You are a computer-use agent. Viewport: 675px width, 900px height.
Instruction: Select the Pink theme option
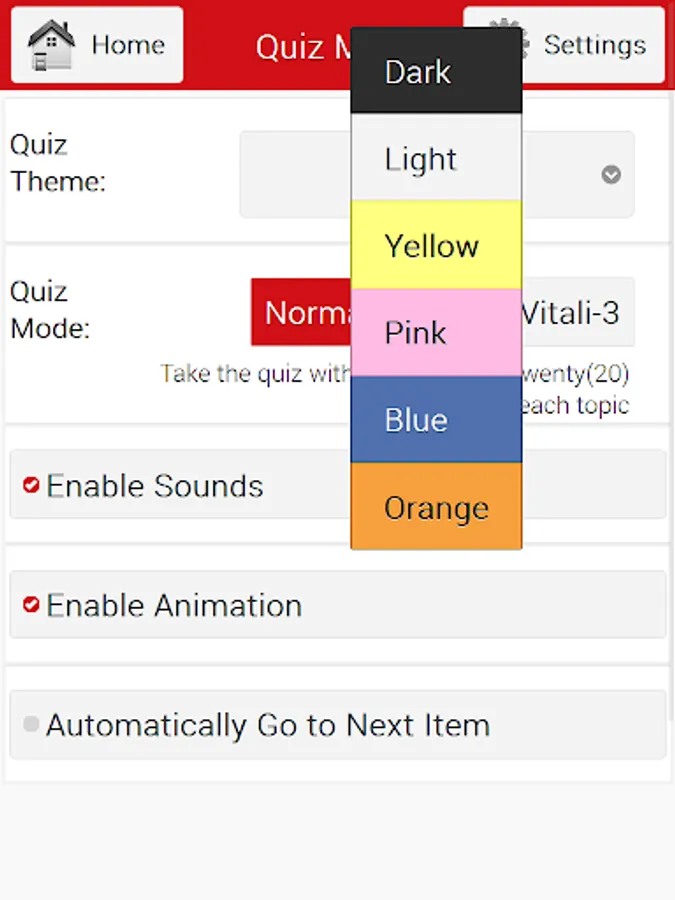click(436, 333)
